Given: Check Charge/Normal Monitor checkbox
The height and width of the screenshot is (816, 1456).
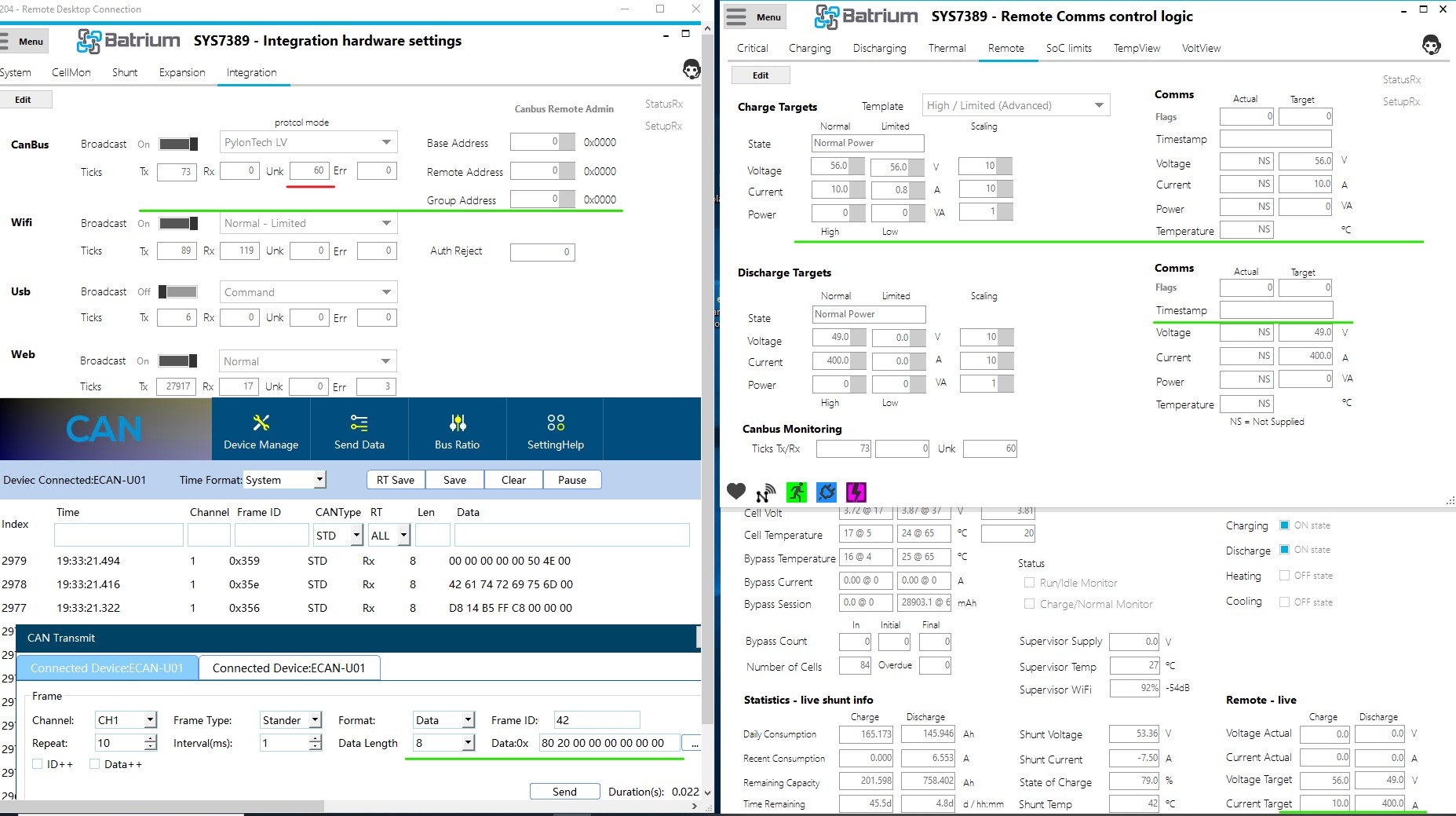Looking at the screenshot, I should (1029, 604).
